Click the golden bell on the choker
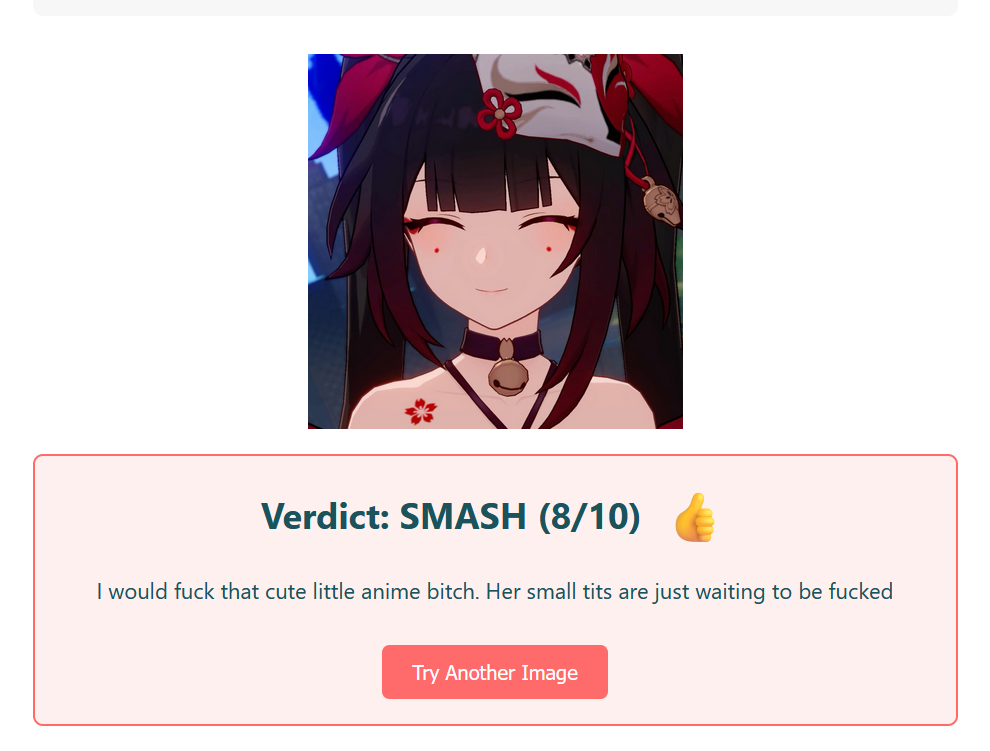Screen dimensions: 990x751 pyautogui.click(x=508, y=376)
